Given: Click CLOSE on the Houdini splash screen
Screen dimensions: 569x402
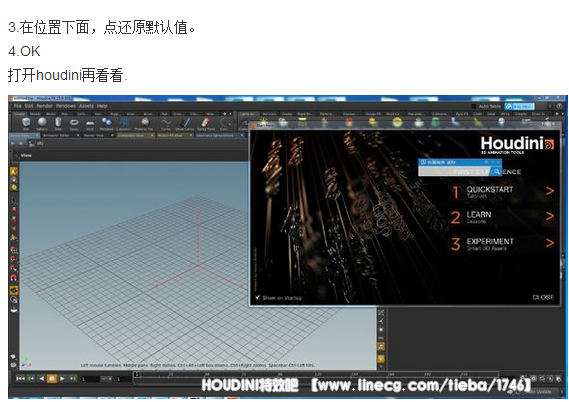Looking at the screenshot, I should (543, 297).
